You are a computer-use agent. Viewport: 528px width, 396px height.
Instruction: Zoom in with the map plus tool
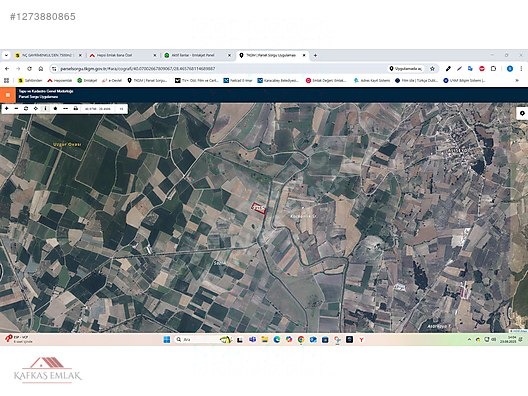point(6,109)
